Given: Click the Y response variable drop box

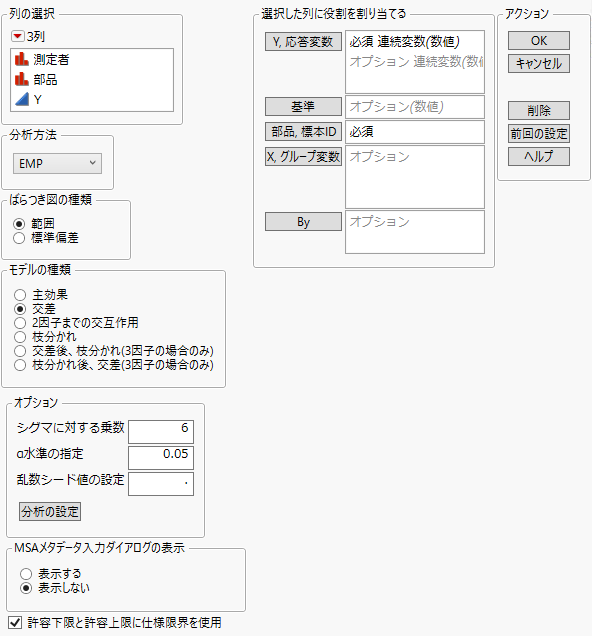Looking at the screenshot, I should click(x=415, y=62).
